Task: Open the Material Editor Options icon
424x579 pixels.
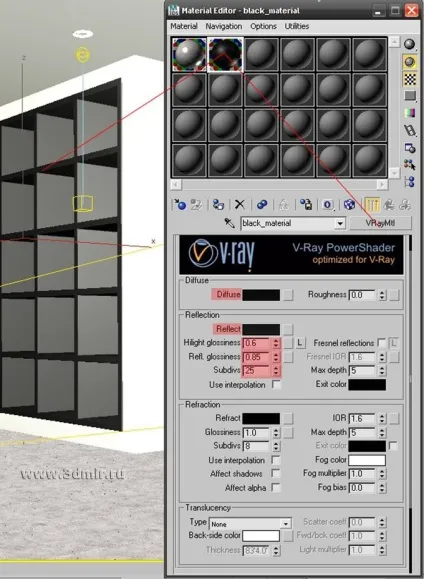Action: pyautogui.click(x=410, y=148)
